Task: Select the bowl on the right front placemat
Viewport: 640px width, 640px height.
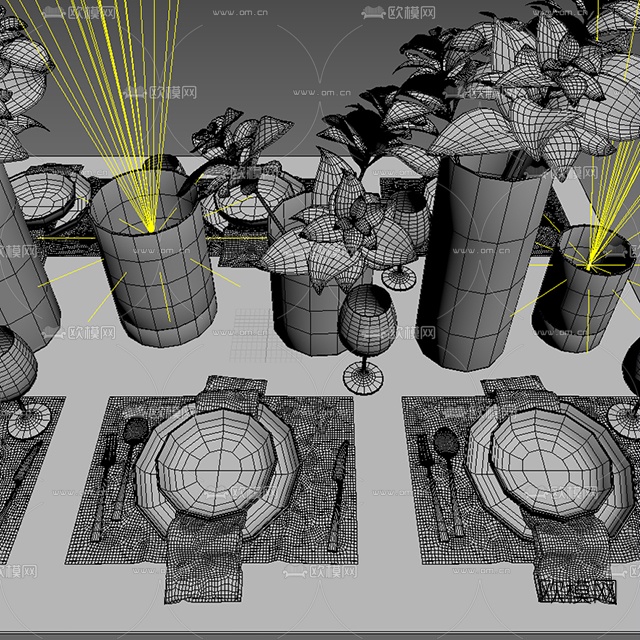Action: 552,462
